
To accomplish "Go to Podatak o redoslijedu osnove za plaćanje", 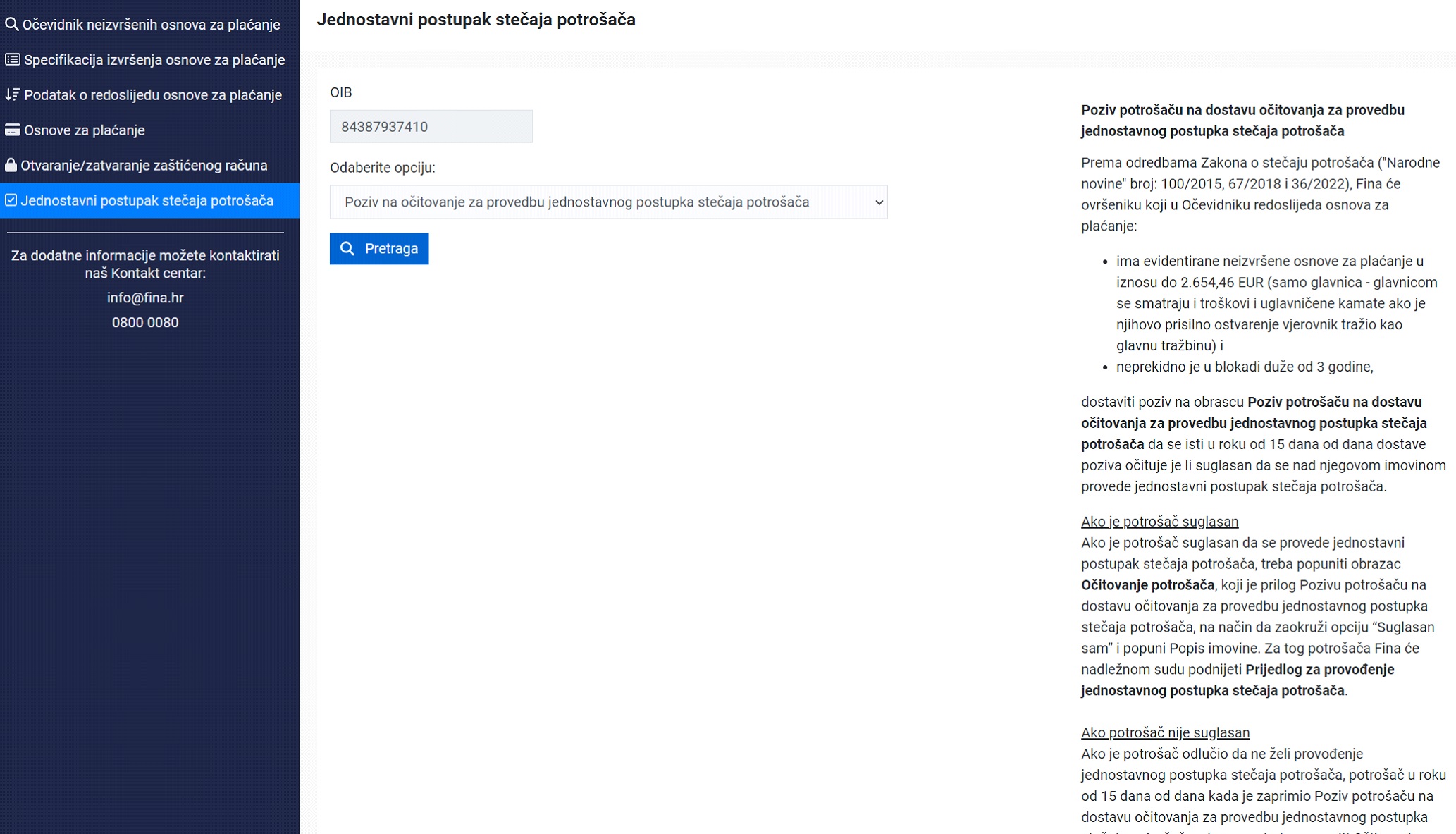I will [153, 95].
